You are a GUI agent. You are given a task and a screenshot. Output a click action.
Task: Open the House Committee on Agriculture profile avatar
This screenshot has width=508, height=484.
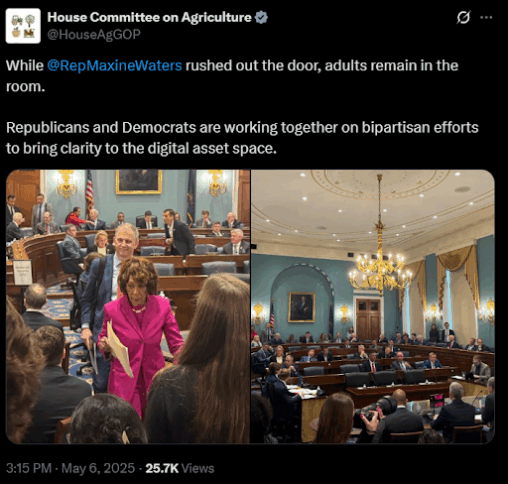click(23, 26)
